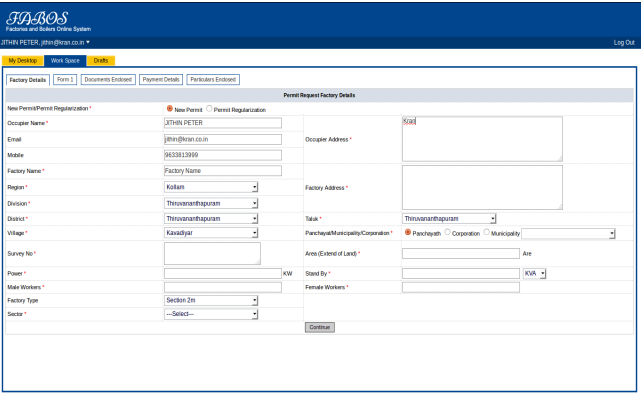Click the Female Workers input field
This screenshot has height=394, width=643.
(x=461, y=287)
